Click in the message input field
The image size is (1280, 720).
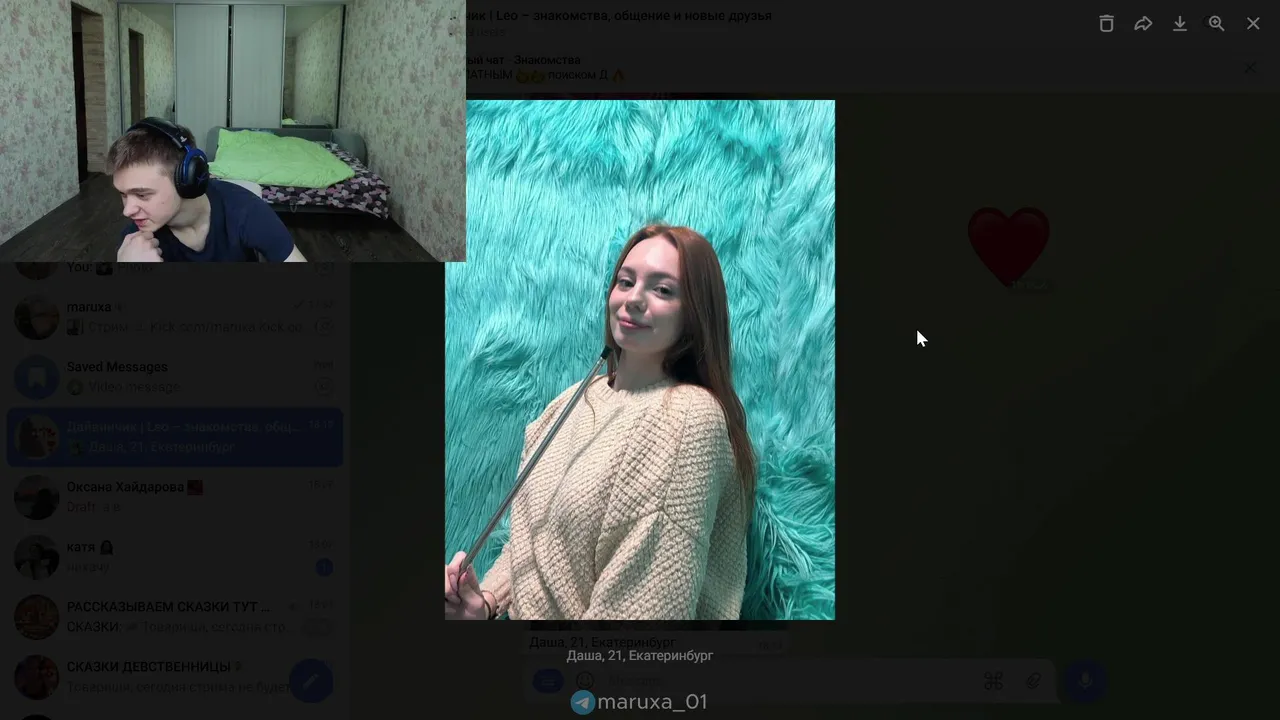tap(790, 682)
